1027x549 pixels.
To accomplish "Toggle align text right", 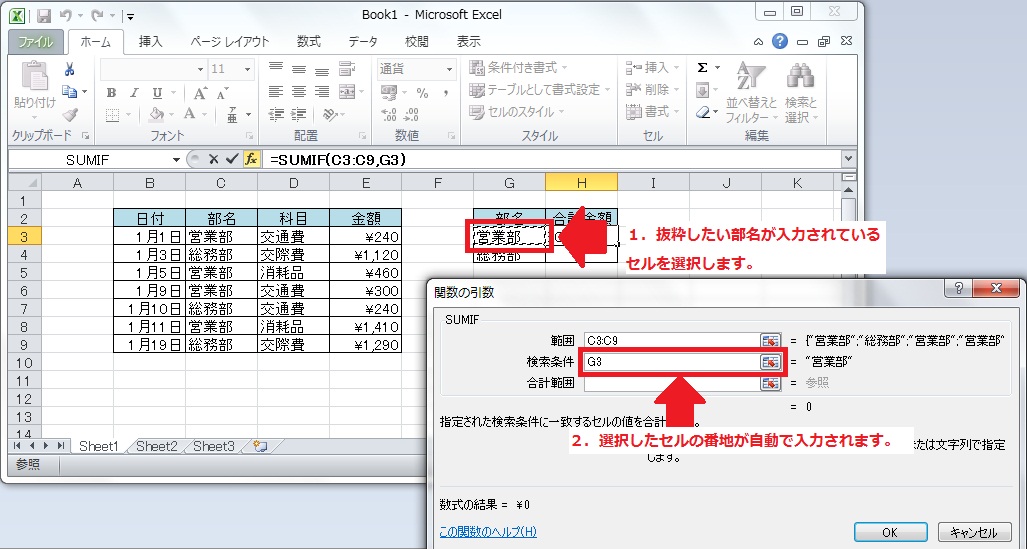I will (322, 92).
